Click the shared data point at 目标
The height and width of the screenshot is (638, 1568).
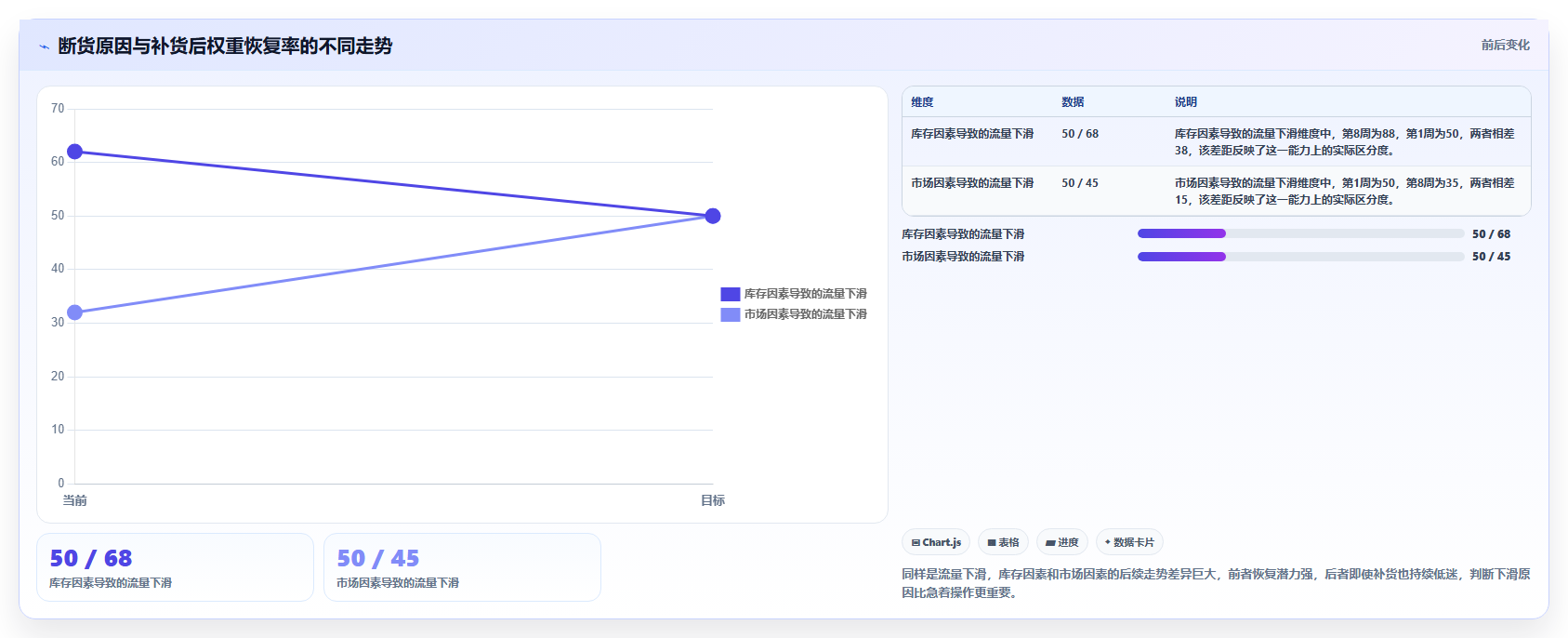point(713,216)
